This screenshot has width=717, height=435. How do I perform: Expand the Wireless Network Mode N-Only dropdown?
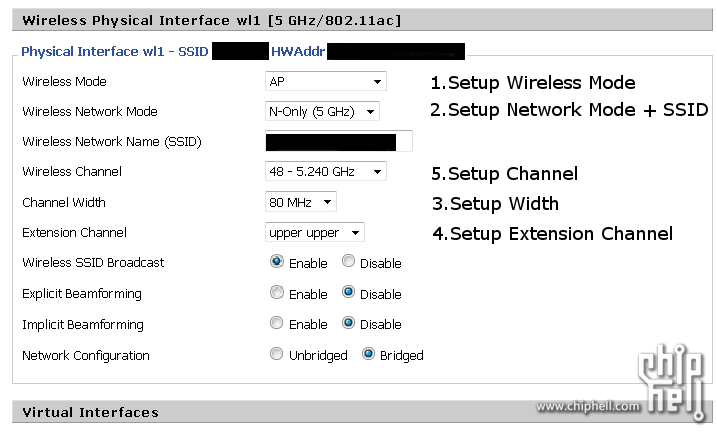point(322,111)
